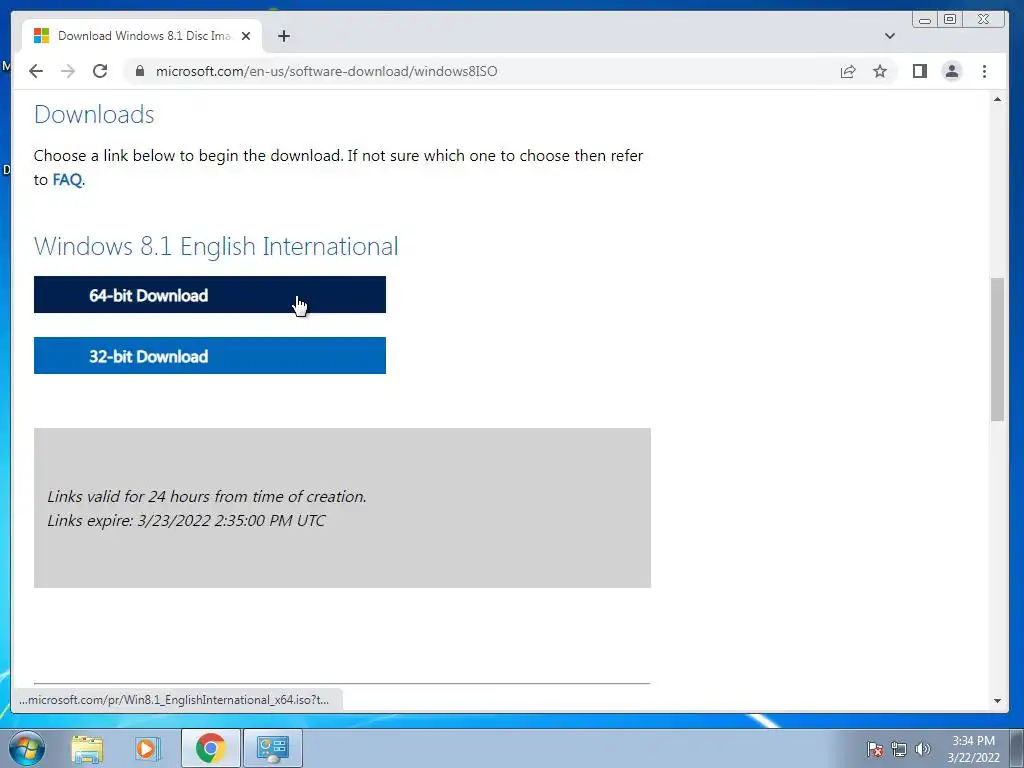Share this page via share icon
1024x768 pixels.
848,71
